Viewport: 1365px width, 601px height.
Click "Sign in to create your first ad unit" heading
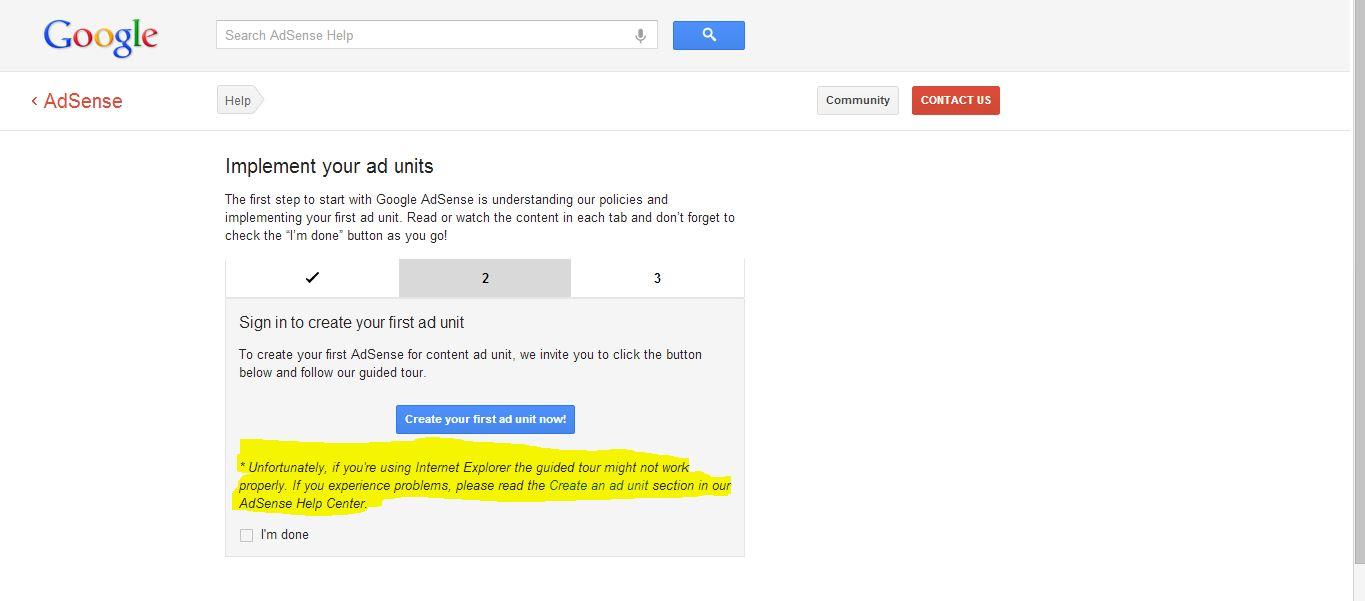(352, 323)
